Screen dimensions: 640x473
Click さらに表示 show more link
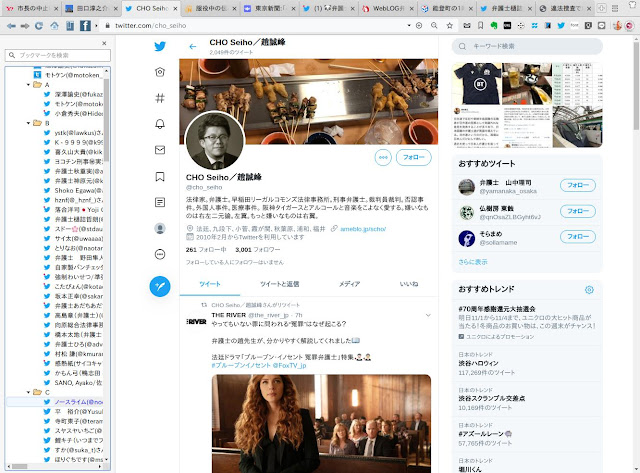tap(473, 262)
